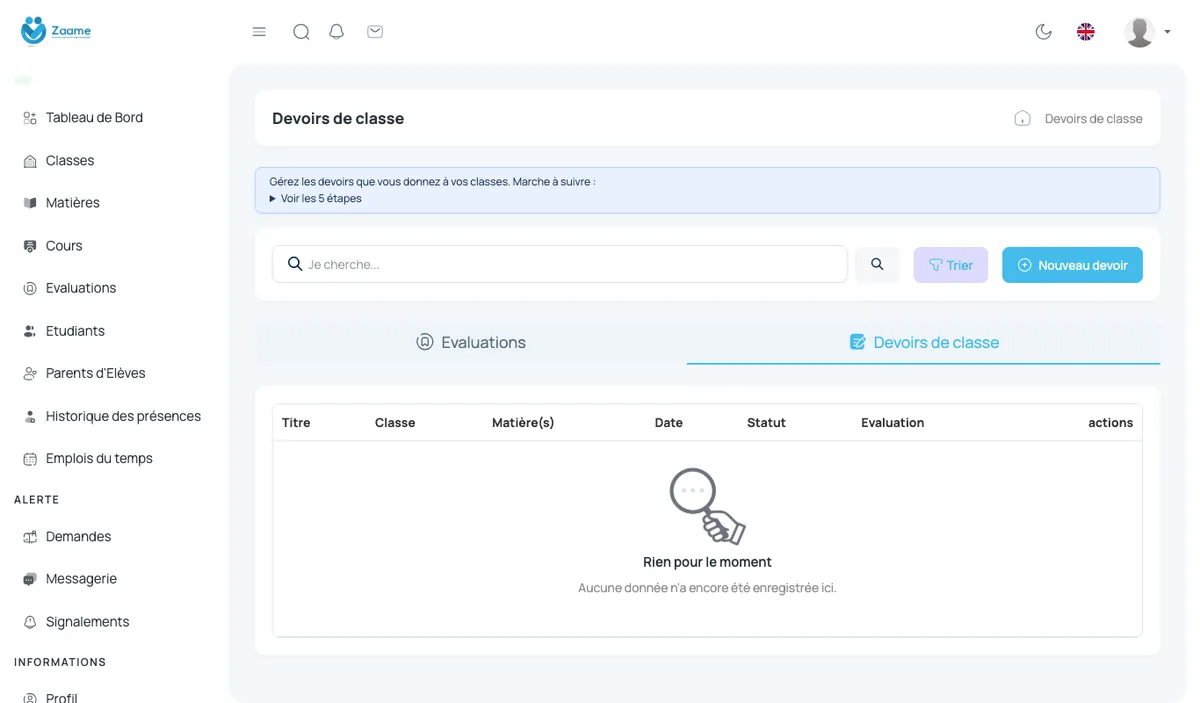
Task: Toggle dark mode with moon icon
Action: pos(1043,32)
